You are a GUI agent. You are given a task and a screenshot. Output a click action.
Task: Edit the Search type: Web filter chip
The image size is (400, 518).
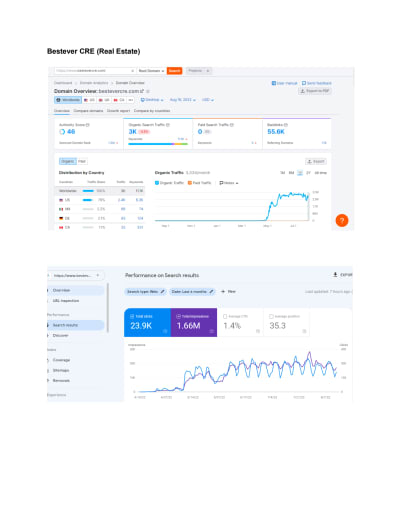pos(145,292)
